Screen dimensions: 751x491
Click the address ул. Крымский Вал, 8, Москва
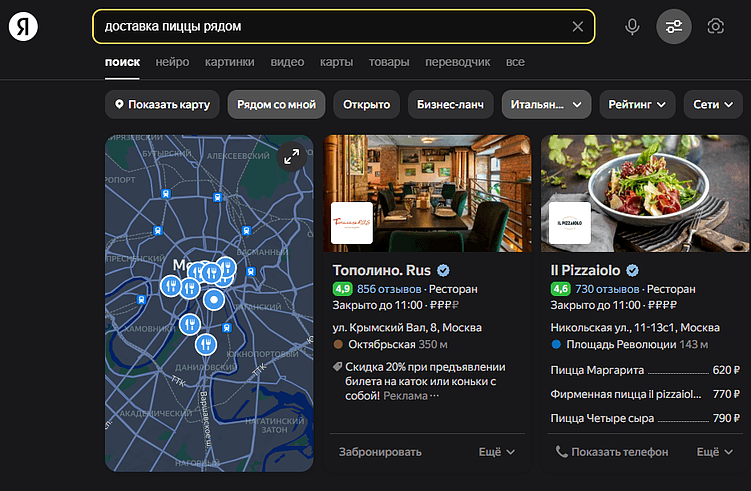(407, 328)
